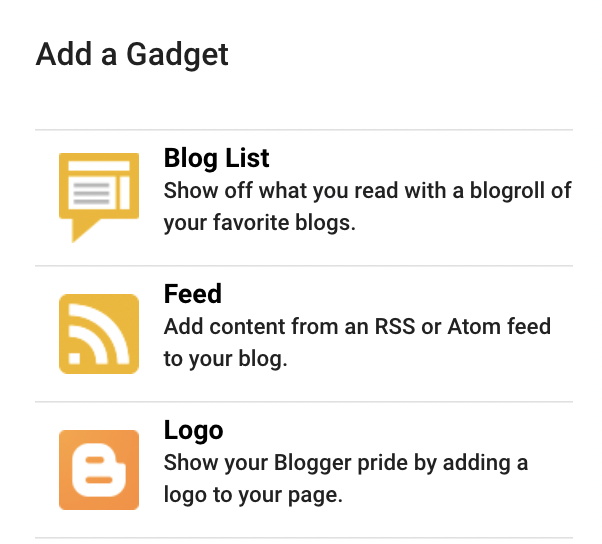Click 'to your blog.' description line

click(225, 359)
